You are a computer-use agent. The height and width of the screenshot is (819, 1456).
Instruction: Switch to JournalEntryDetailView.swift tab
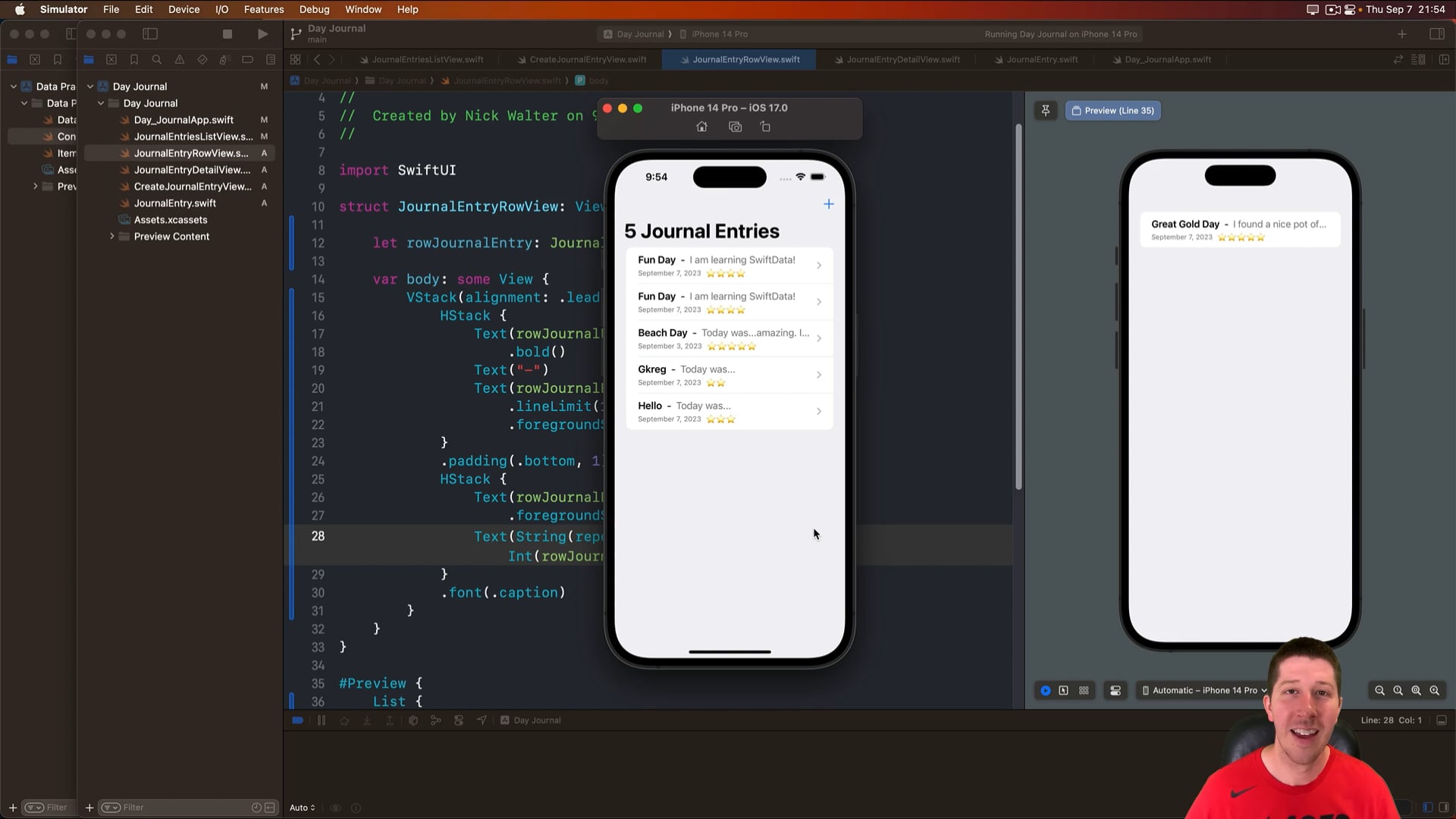coord(896,60)
